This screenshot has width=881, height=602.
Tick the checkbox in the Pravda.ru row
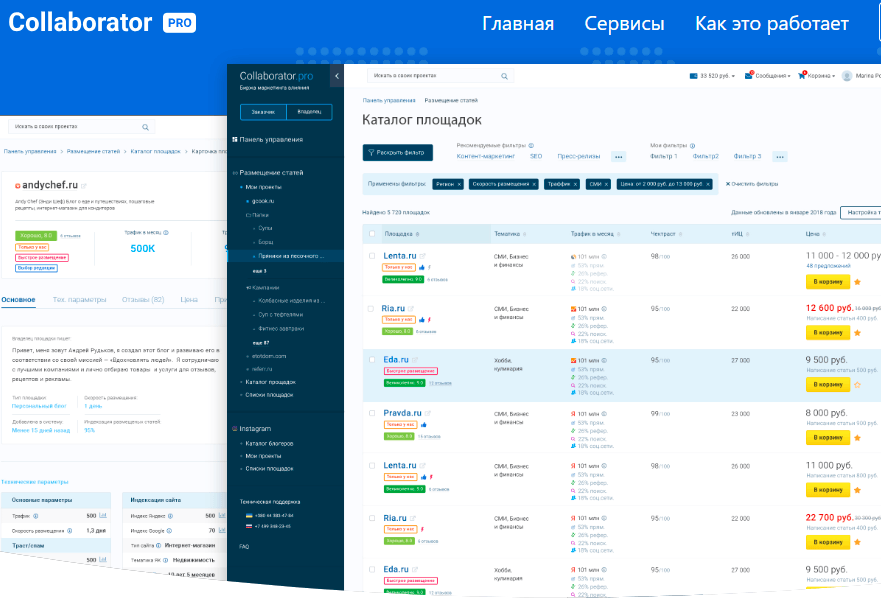coord(371,413)
